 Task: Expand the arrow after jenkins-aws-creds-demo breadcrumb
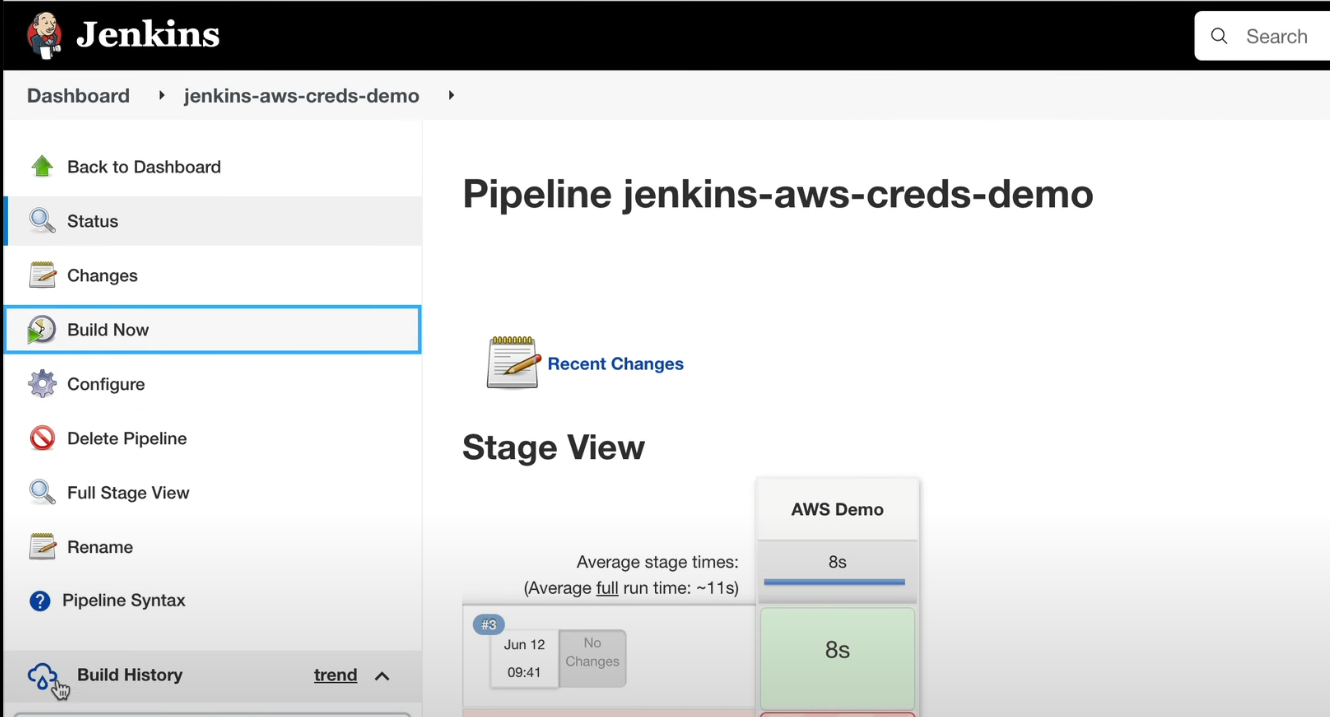click(x=451, y=96)
